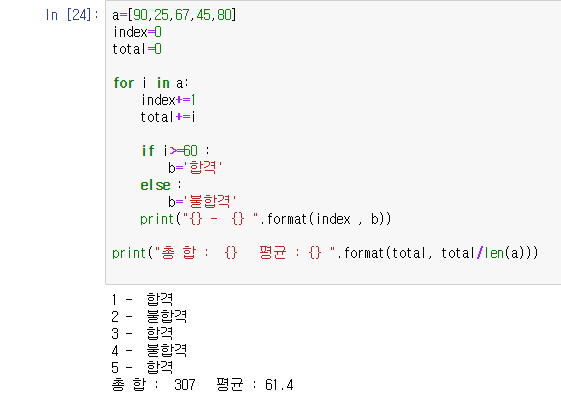Click the total+=i statement
Viewport: 561px width, 411px height.
168,117
